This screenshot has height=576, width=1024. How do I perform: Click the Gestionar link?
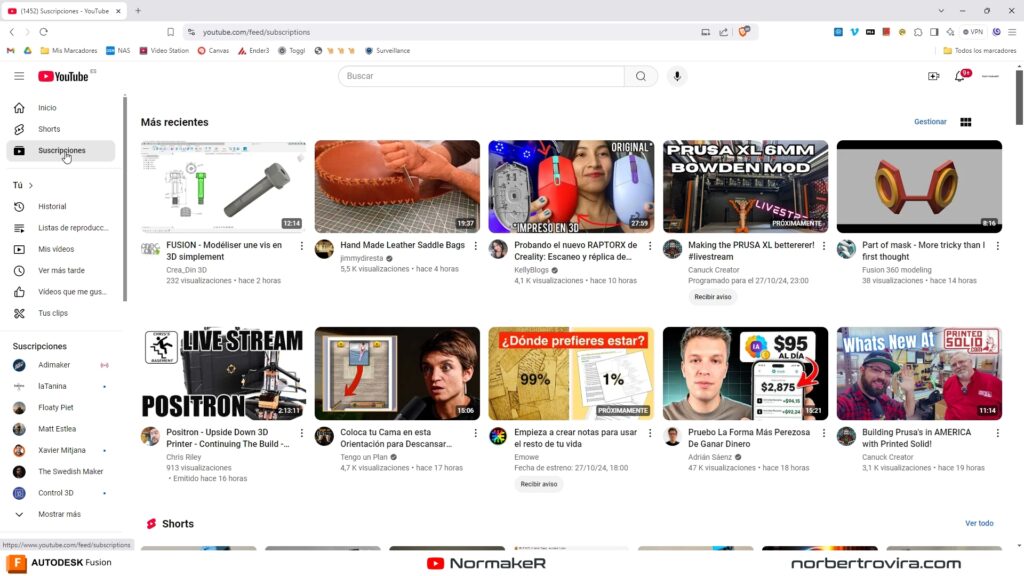tap(930, 122)
